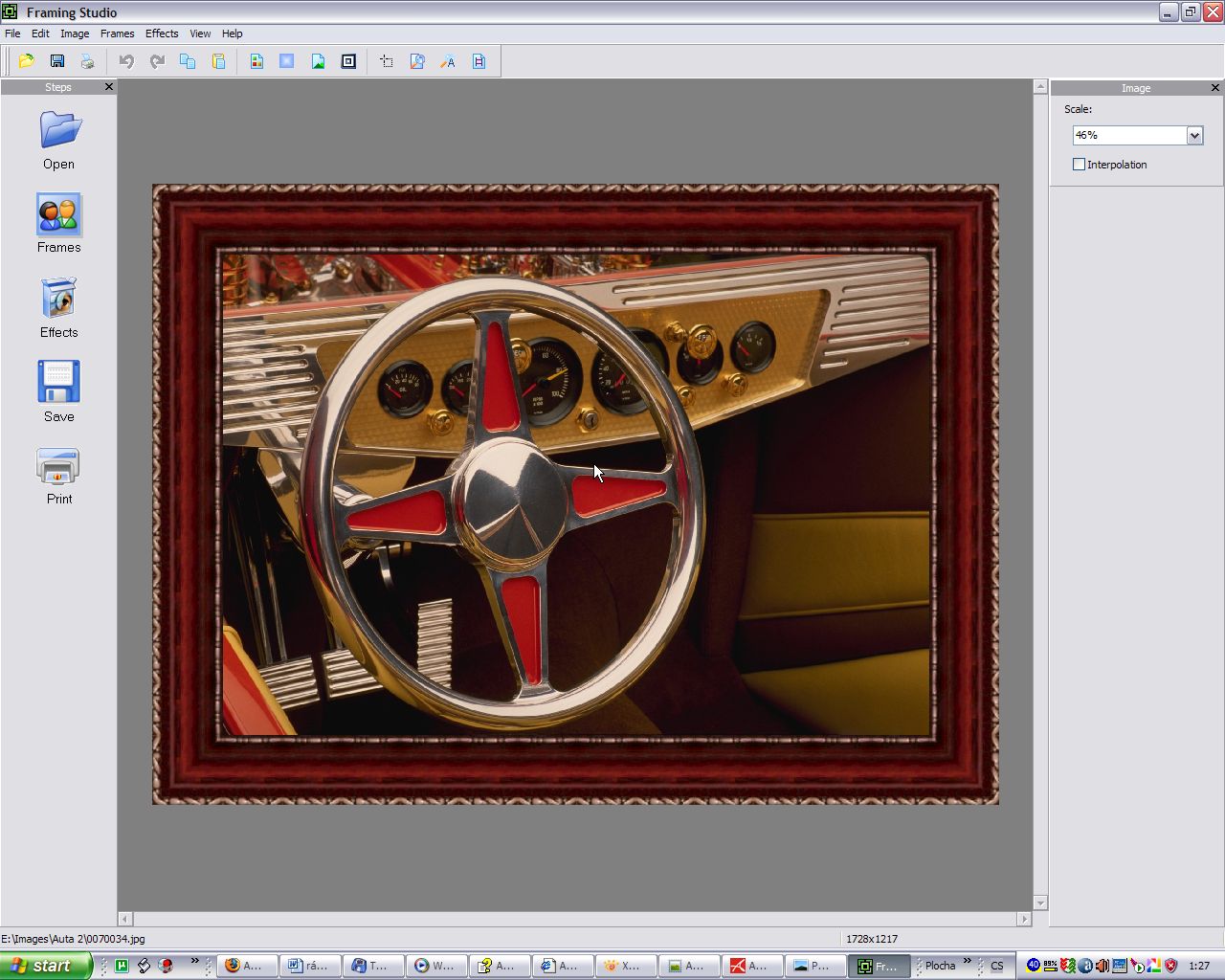Open the Image menu in menu bar

75,33
